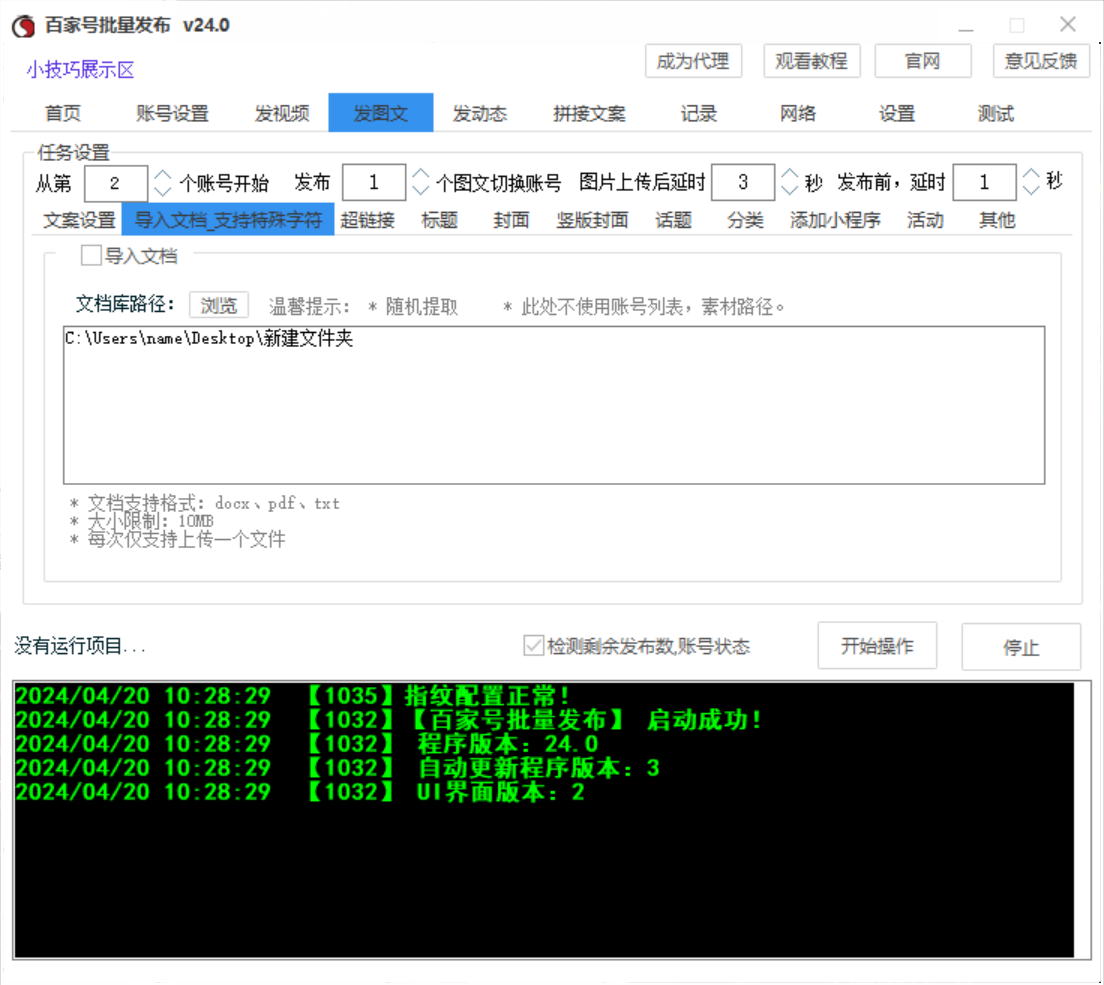
Task: Increase the 发布 count per account
Action: 421,174
